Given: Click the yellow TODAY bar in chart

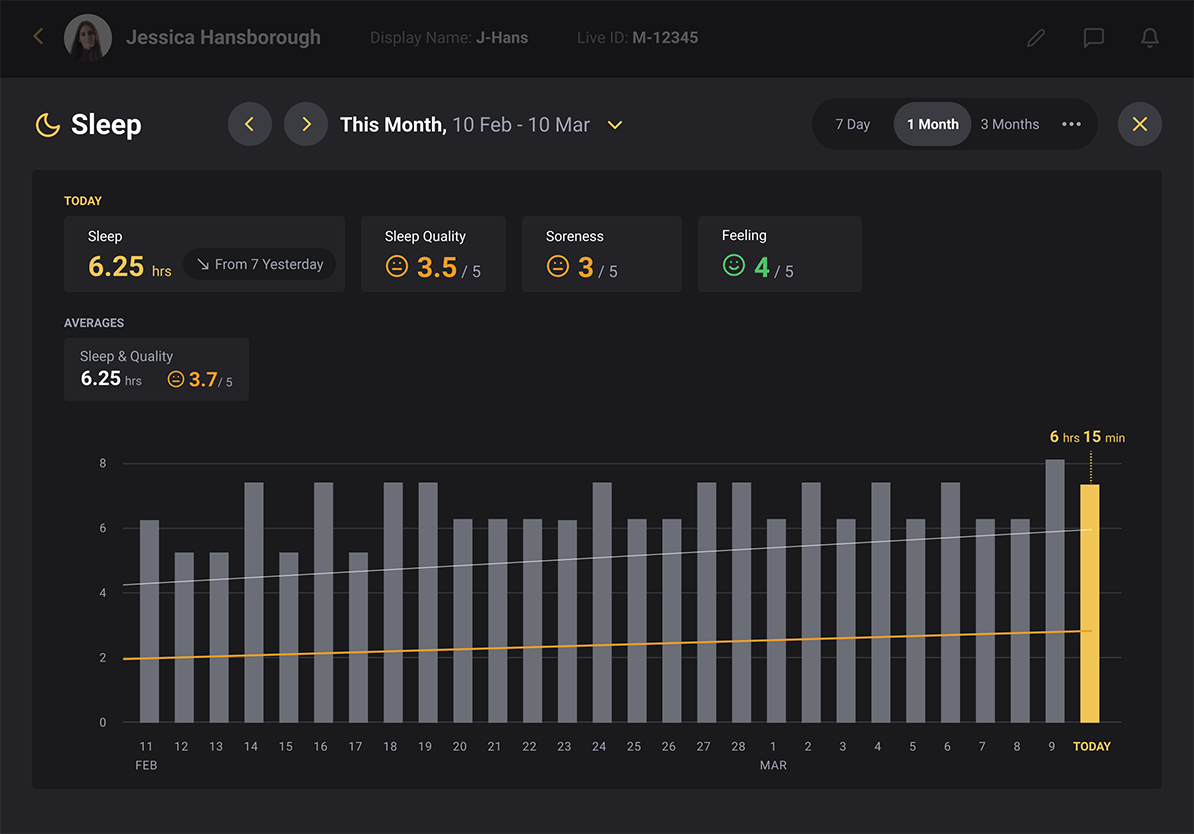Looking at the screenshot, I should point(1089,603).
